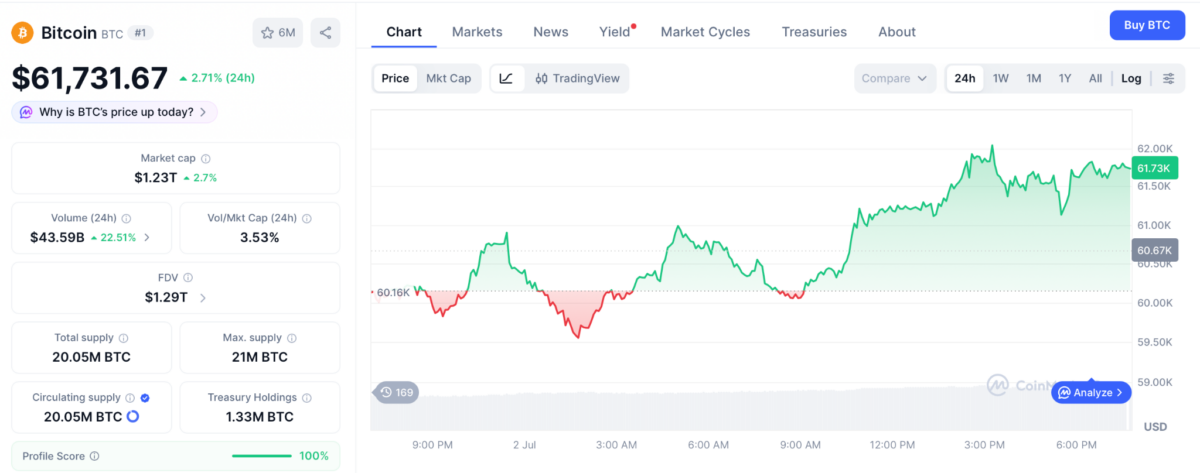
Task: Open the TradingView candlestick chart
Action: point(577,78)
